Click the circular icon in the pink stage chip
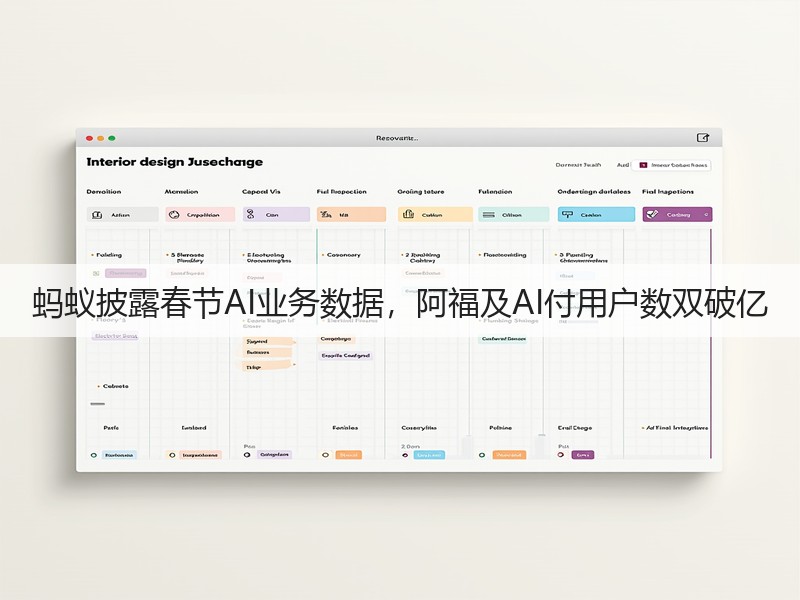The image size is (800, 600). pos(174,215)
